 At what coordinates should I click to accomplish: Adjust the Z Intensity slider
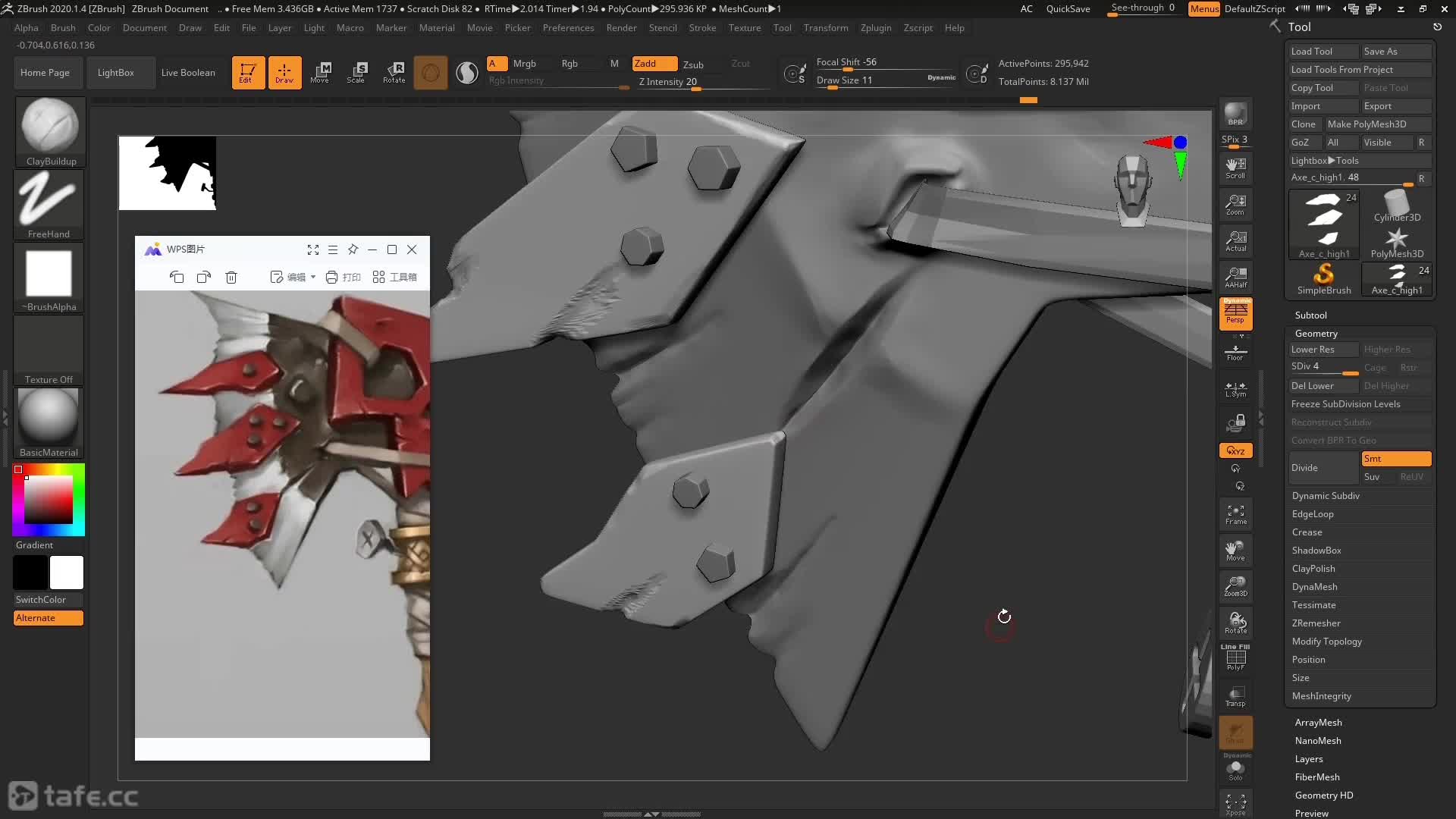pos(703,82)
